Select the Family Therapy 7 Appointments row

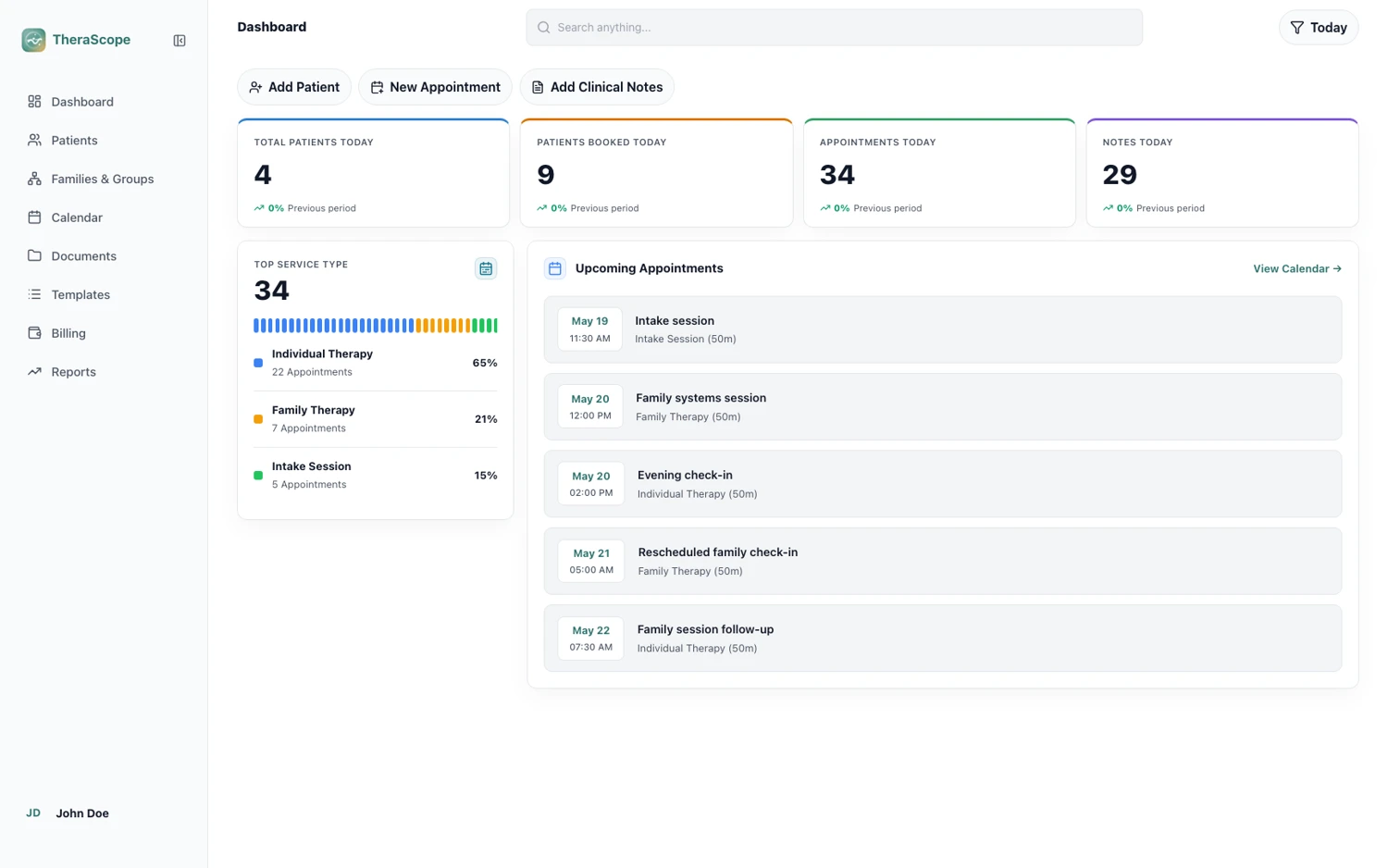(376, 419)
